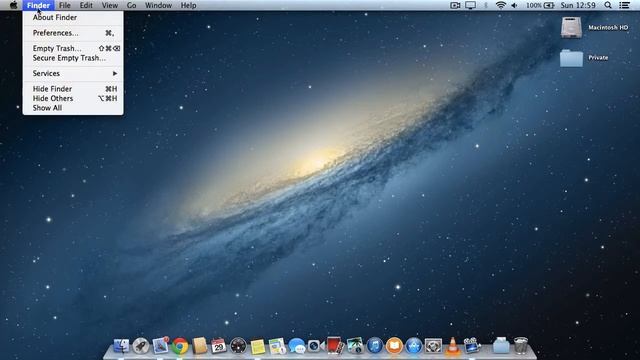
Task: Open Finder from the dock
Action: coord(121,346)
